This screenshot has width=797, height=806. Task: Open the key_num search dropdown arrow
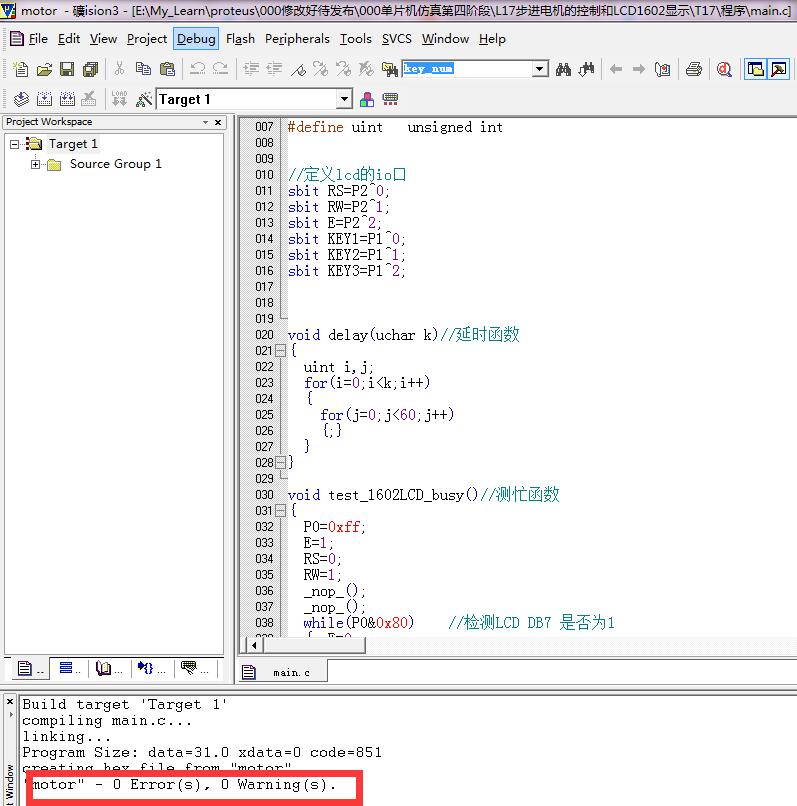pyautogui.click(x=540, y=69)
